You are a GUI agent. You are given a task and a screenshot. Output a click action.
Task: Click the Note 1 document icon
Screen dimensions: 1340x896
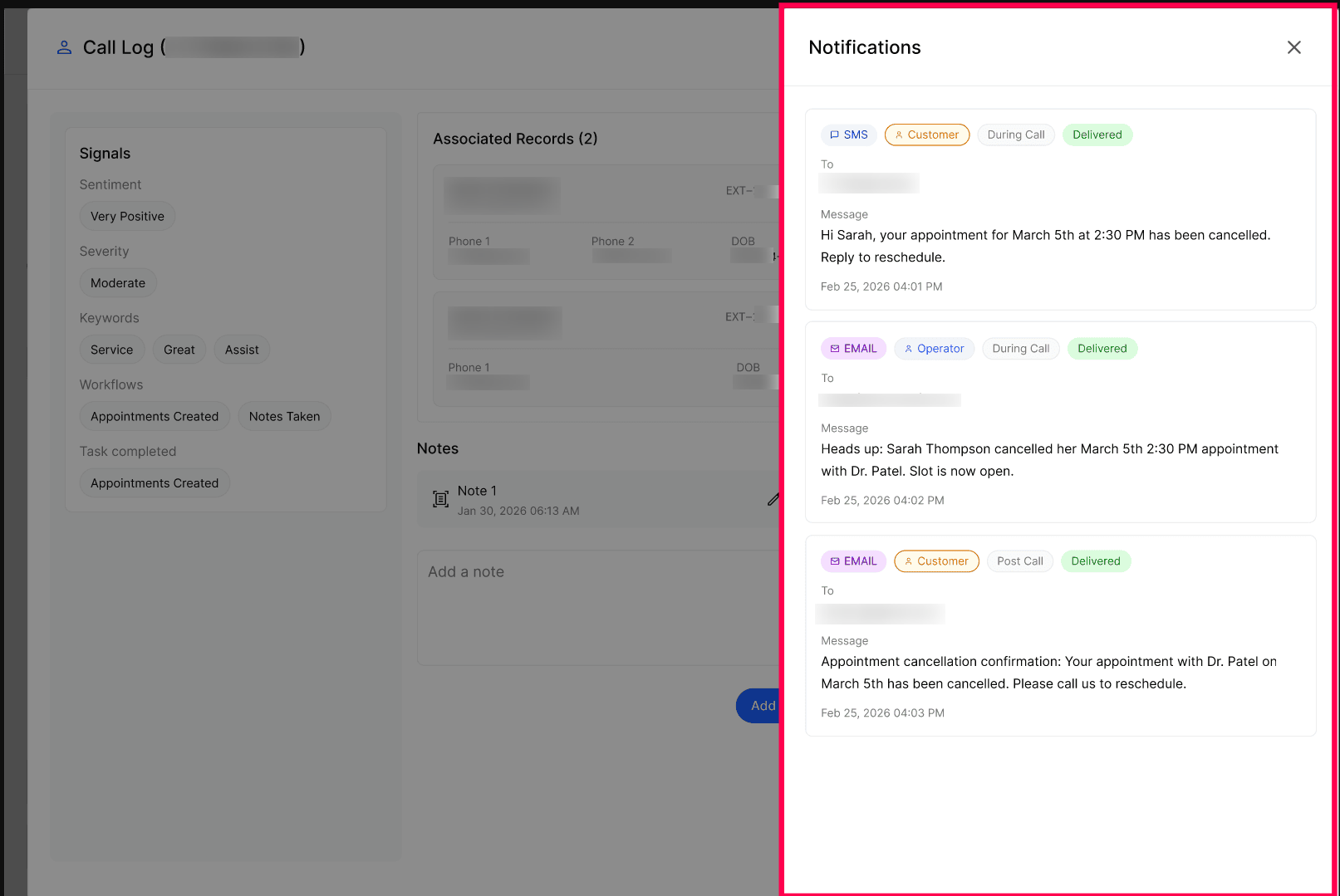point(441,499)
